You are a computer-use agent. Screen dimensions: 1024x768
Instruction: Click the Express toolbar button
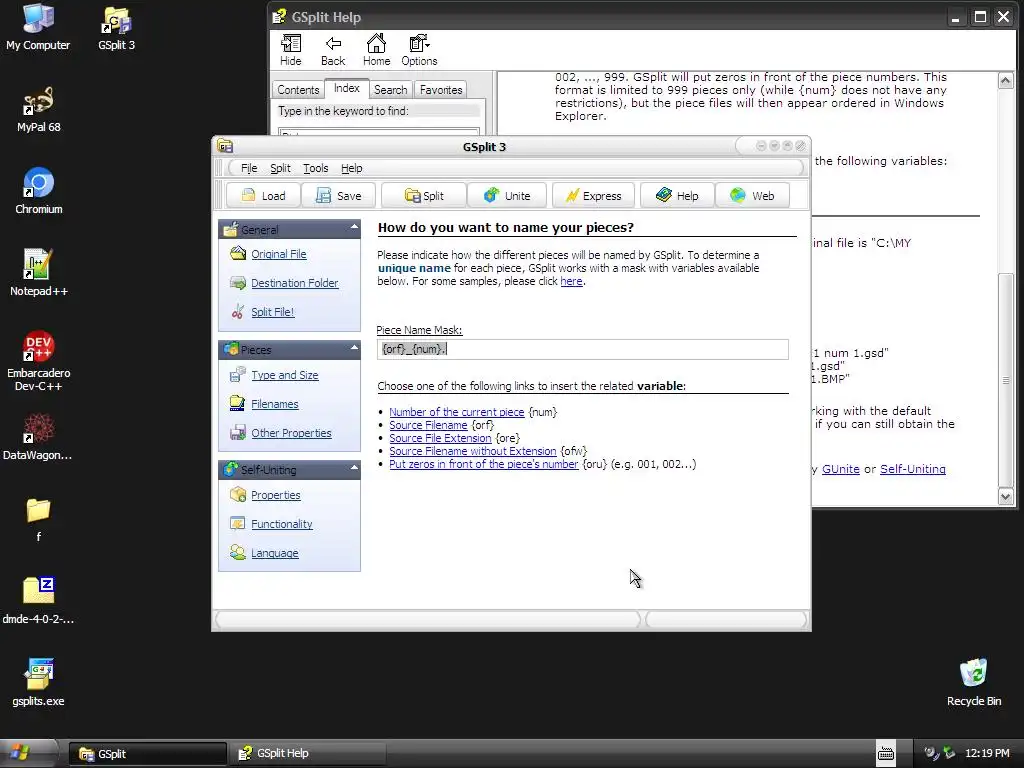point(593,196)
